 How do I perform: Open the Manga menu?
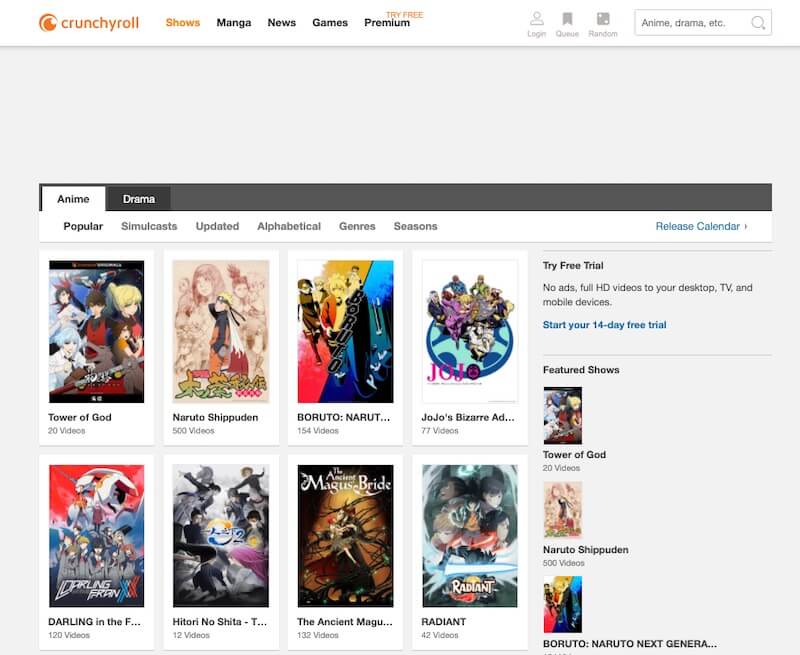coord(234,22)
